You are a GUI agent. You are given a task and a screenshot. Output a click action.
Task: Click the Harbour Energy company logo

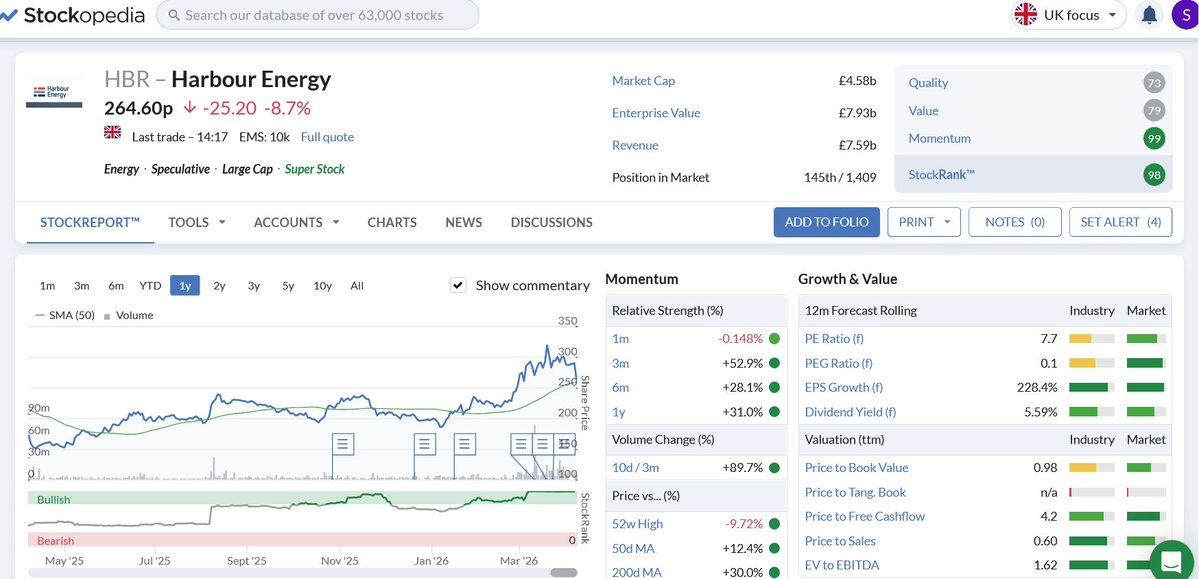tap(54, 91)
